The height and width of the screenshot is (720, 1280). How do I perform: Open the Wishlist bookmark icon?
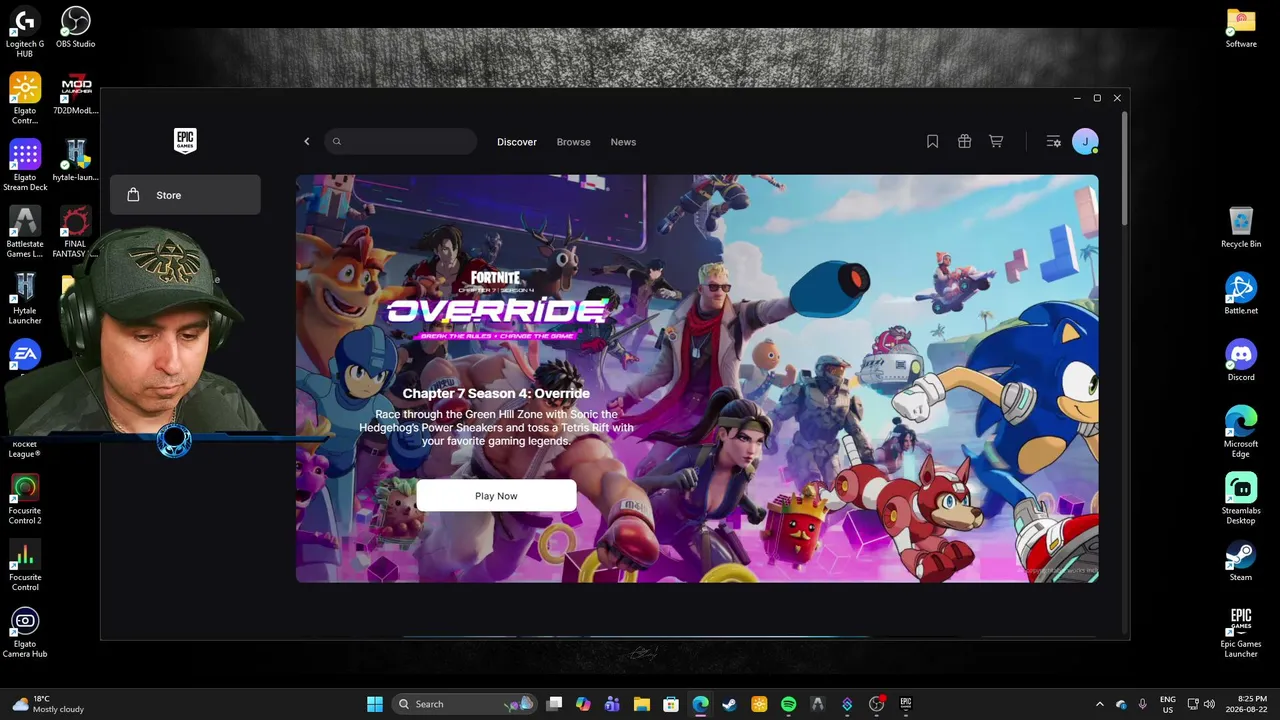[x=932, y=142]
